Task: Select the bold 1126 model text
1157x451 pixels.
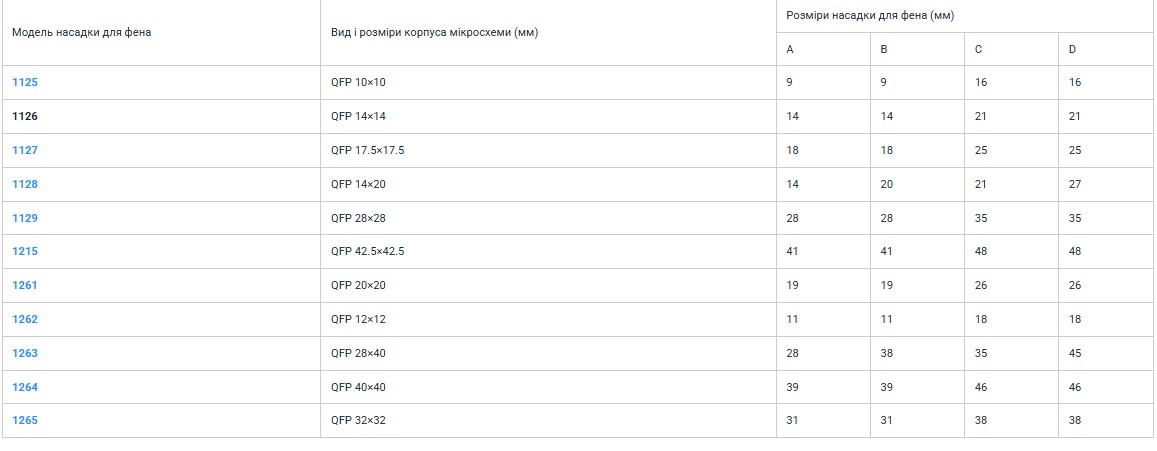Action: click(24, 117)
